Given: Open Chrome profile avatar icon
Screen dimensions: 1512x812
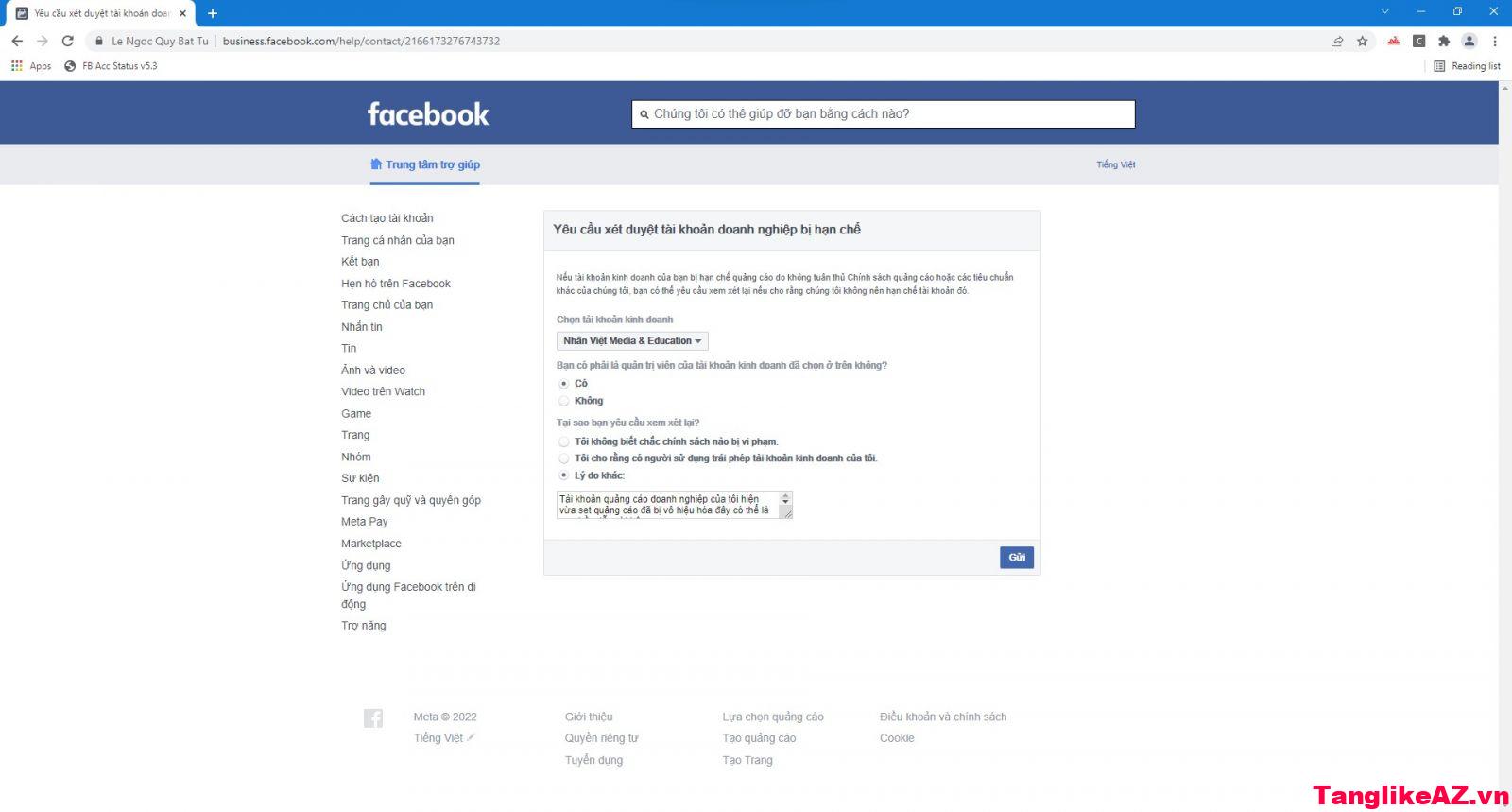Looking at the screenshot, I should point(1469,41).
